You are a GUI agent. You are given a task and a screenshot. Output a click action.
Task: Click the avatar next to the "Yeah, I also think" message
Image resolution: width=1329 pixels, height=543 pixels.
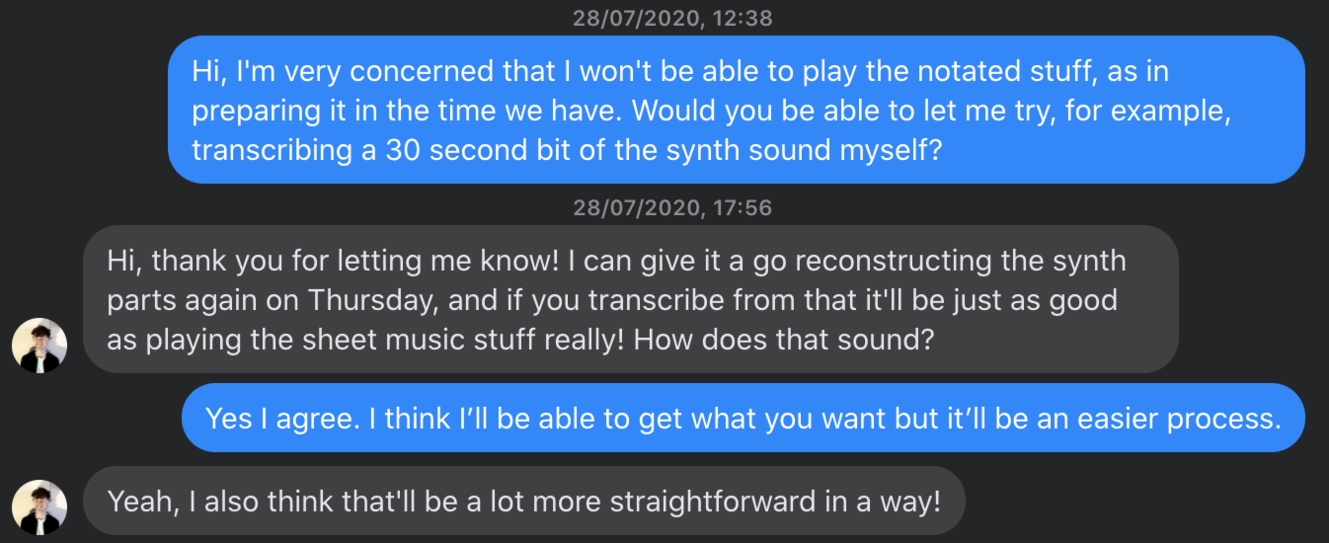pos(39,507)
